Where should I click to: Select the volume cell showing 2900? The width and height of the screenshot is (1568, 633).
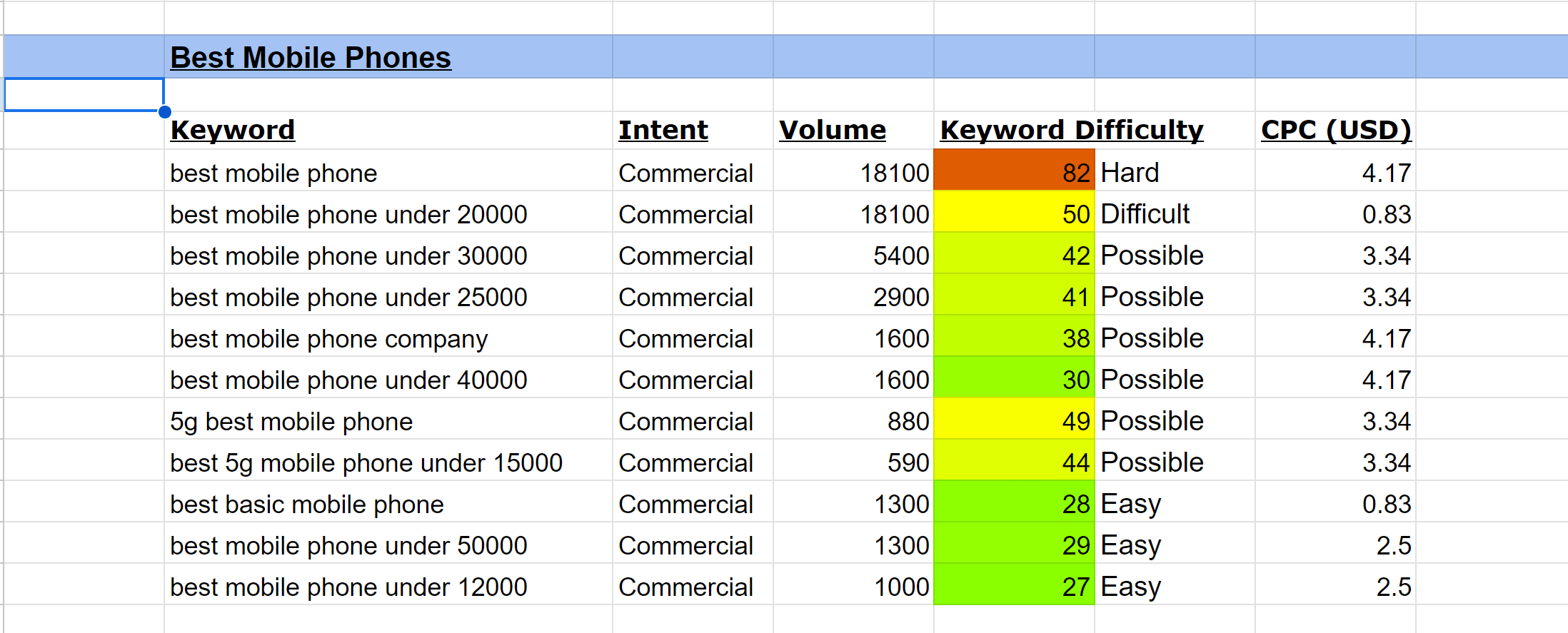[x=853, y=296]
